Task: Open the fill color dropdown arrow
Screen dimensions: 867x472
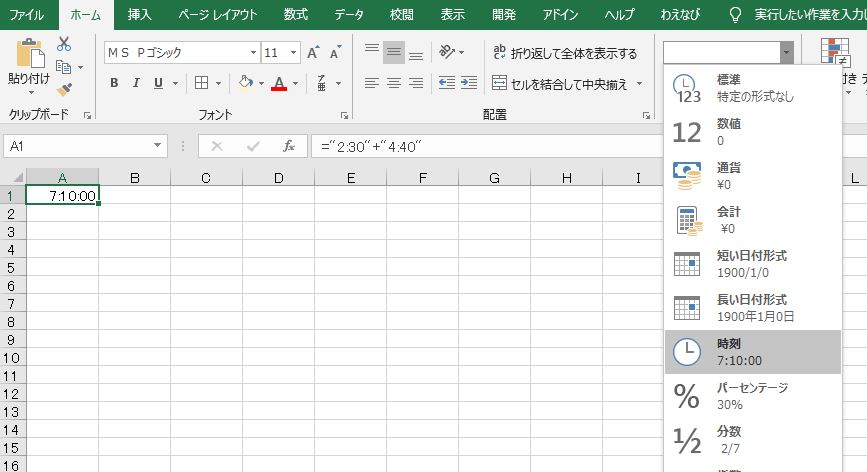Action: pyautogui.click(x=261, y=83)
